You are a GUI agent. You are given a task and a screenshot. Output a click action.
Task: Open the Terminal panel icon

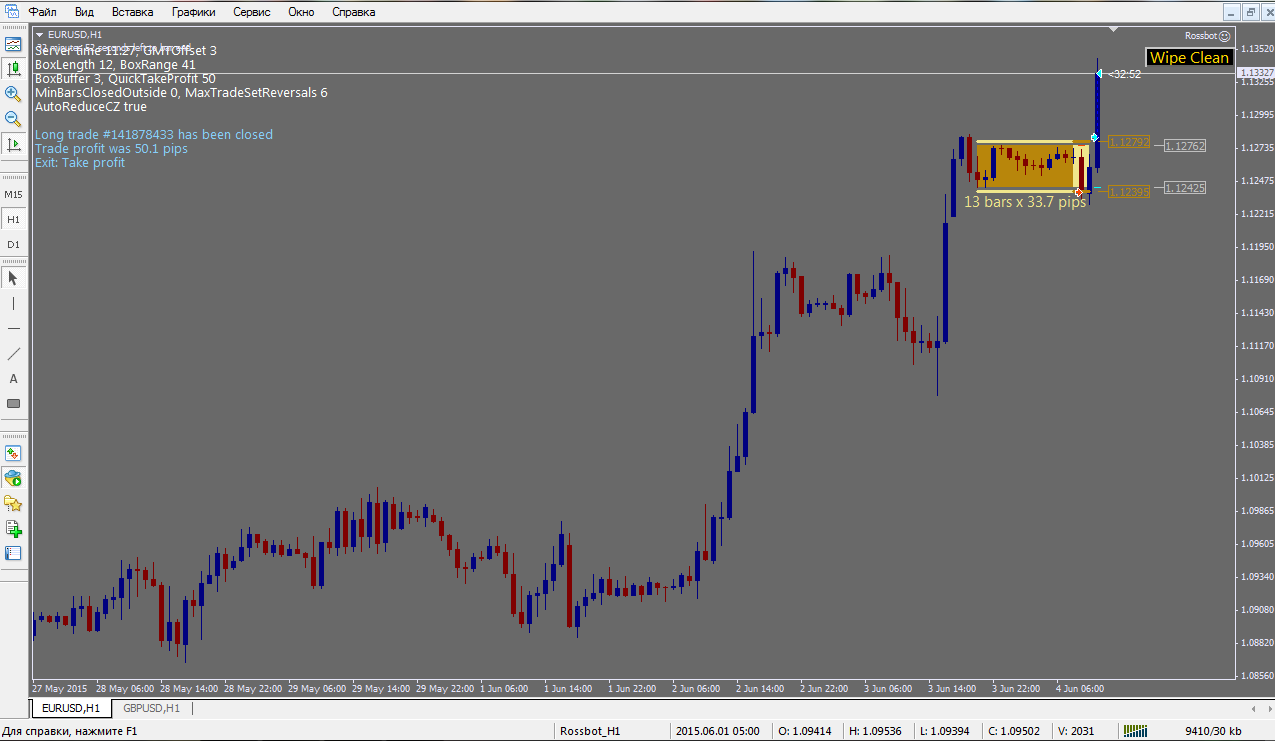pyautogui.click(x=13, y=553)
